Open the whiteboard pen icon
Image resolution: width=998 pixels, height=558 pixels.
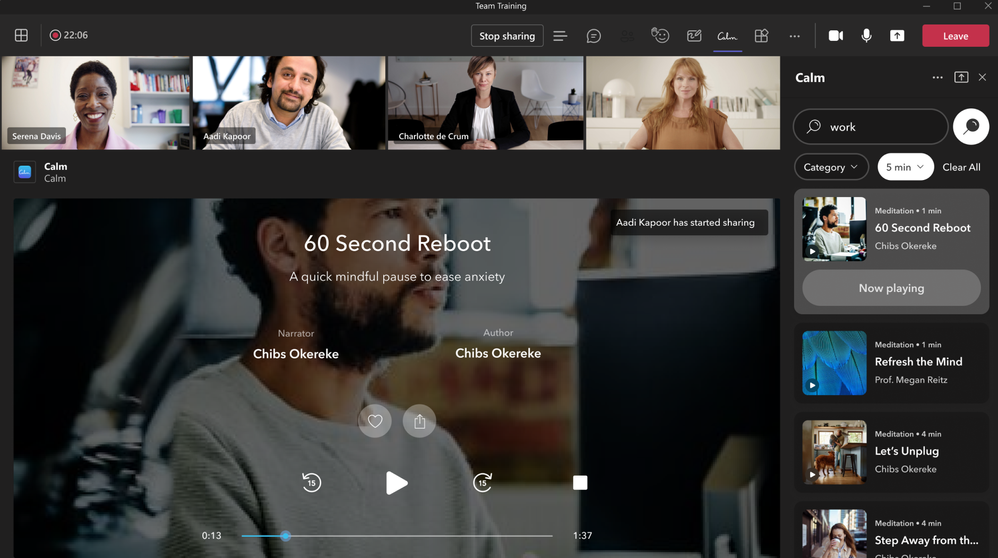point(694,36)
